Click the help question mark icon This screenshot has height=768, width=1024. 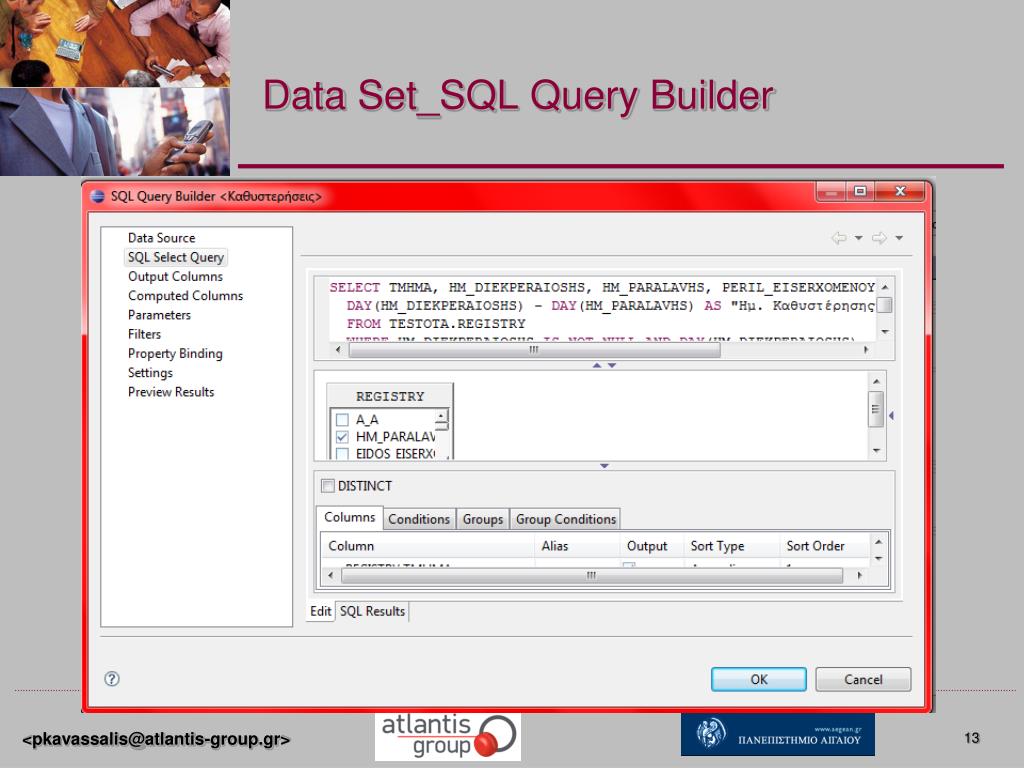[112, 679]
